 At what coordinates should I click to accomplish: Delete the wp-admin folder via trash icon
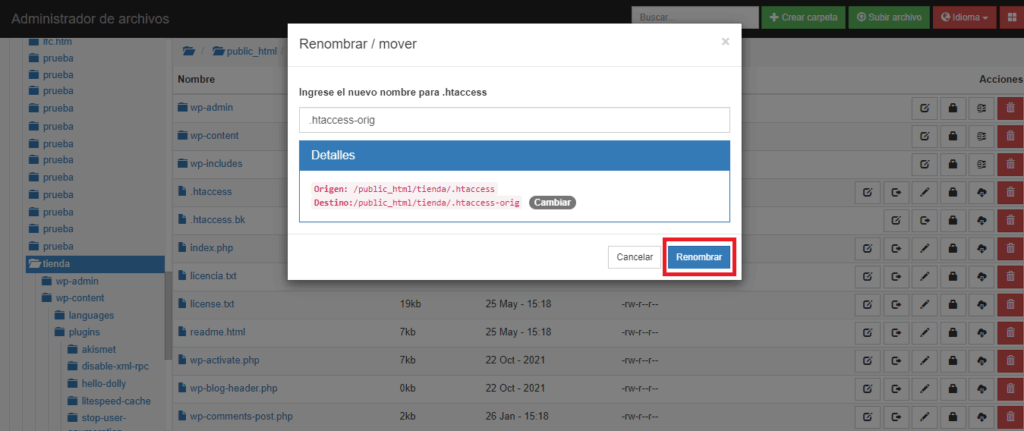pos(1011,108)
